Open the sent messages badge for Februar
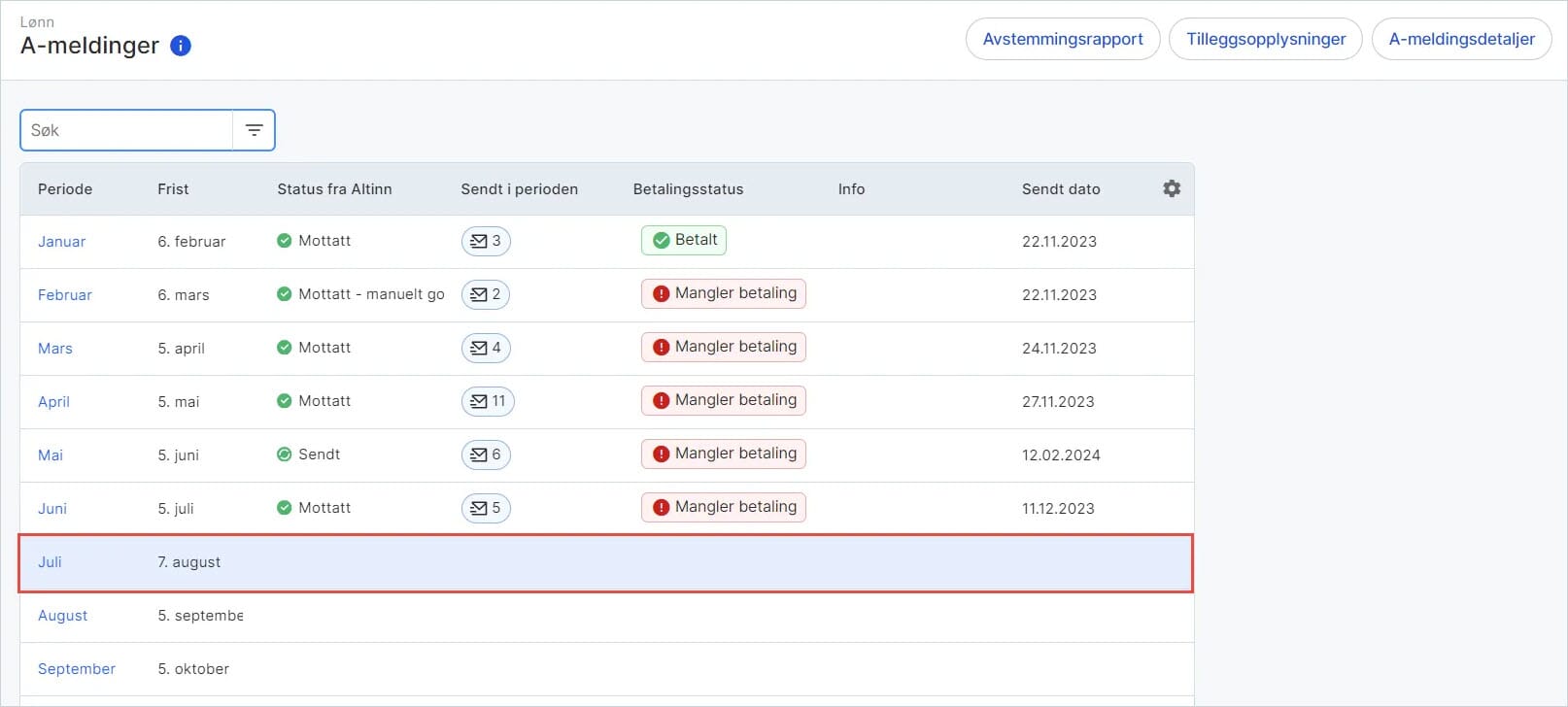The width and height of the screenshot is (1568, 707). (486, 294)
